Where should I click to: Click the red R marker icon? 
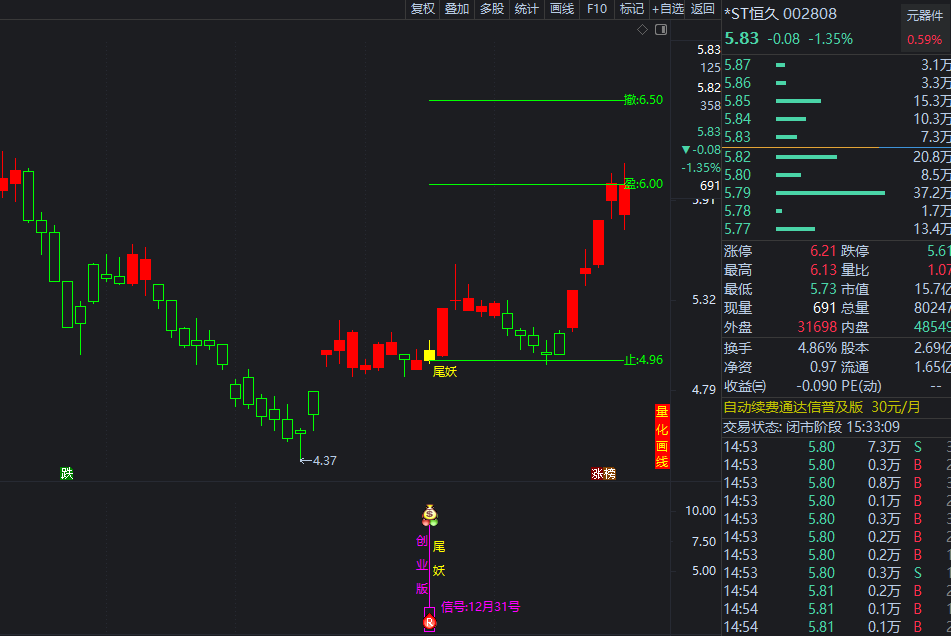pos(430,622)
